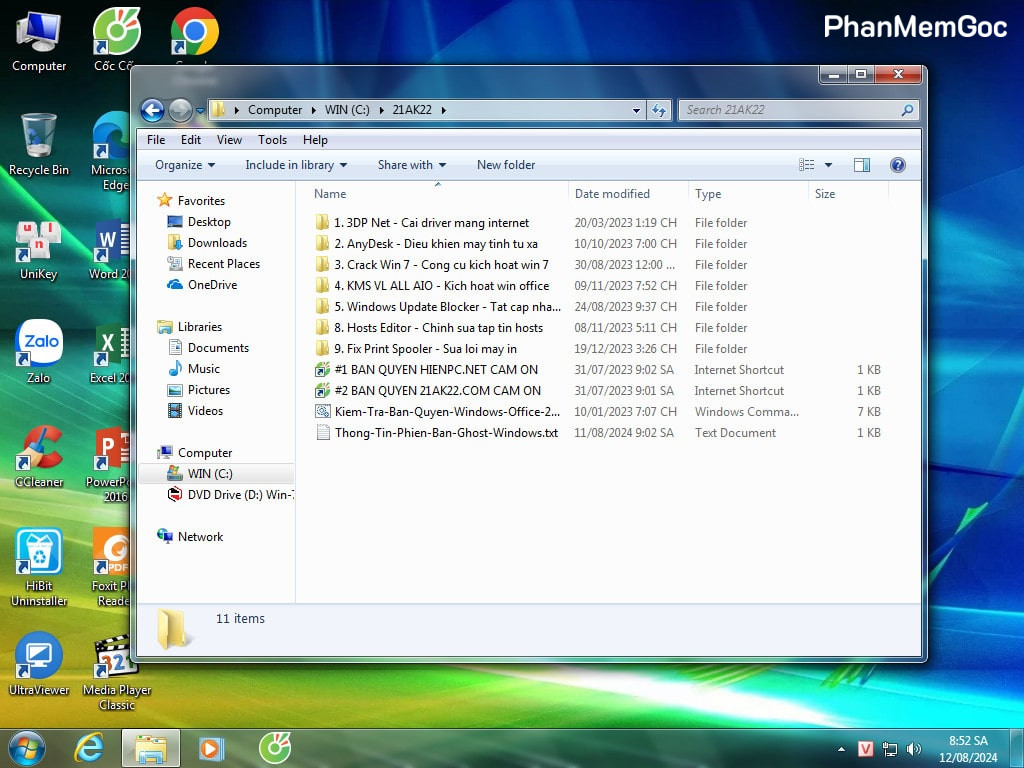Click the refresh button beside address bar
Image resolution: width=1024 pixels, height=768 pixels.
659,110
